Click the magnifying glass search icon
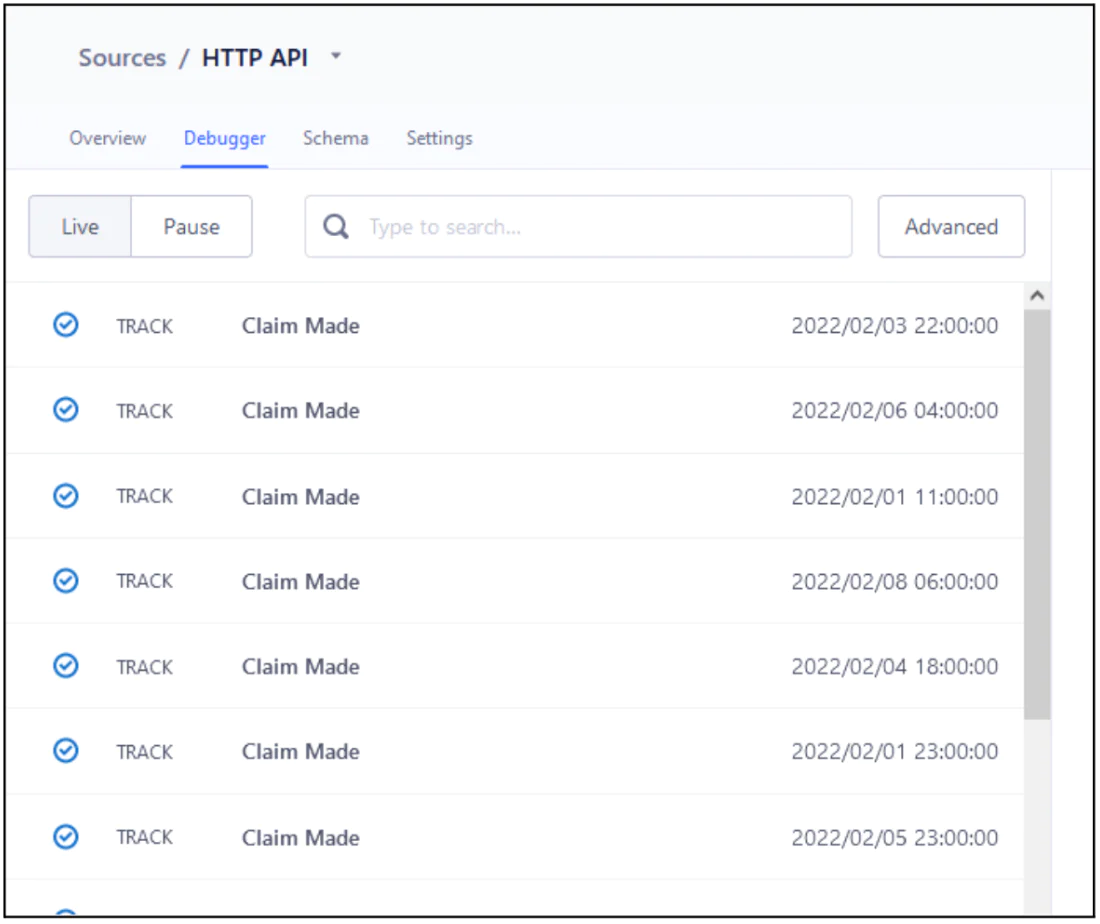 pos(337,227)
